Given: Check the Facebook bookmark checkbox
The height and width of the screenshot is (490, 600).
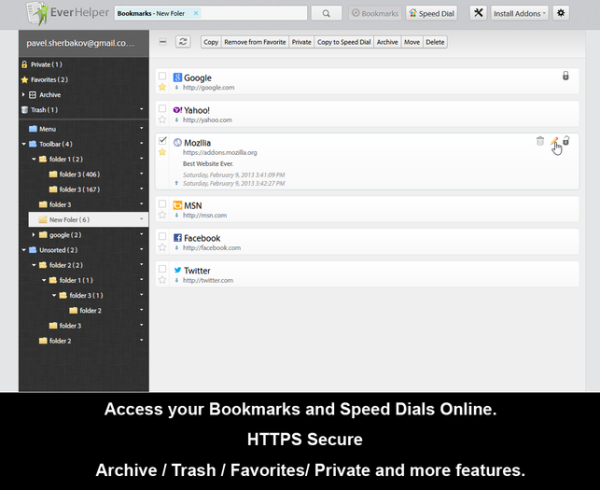Looking at the screenshot, I should [162, 236].
